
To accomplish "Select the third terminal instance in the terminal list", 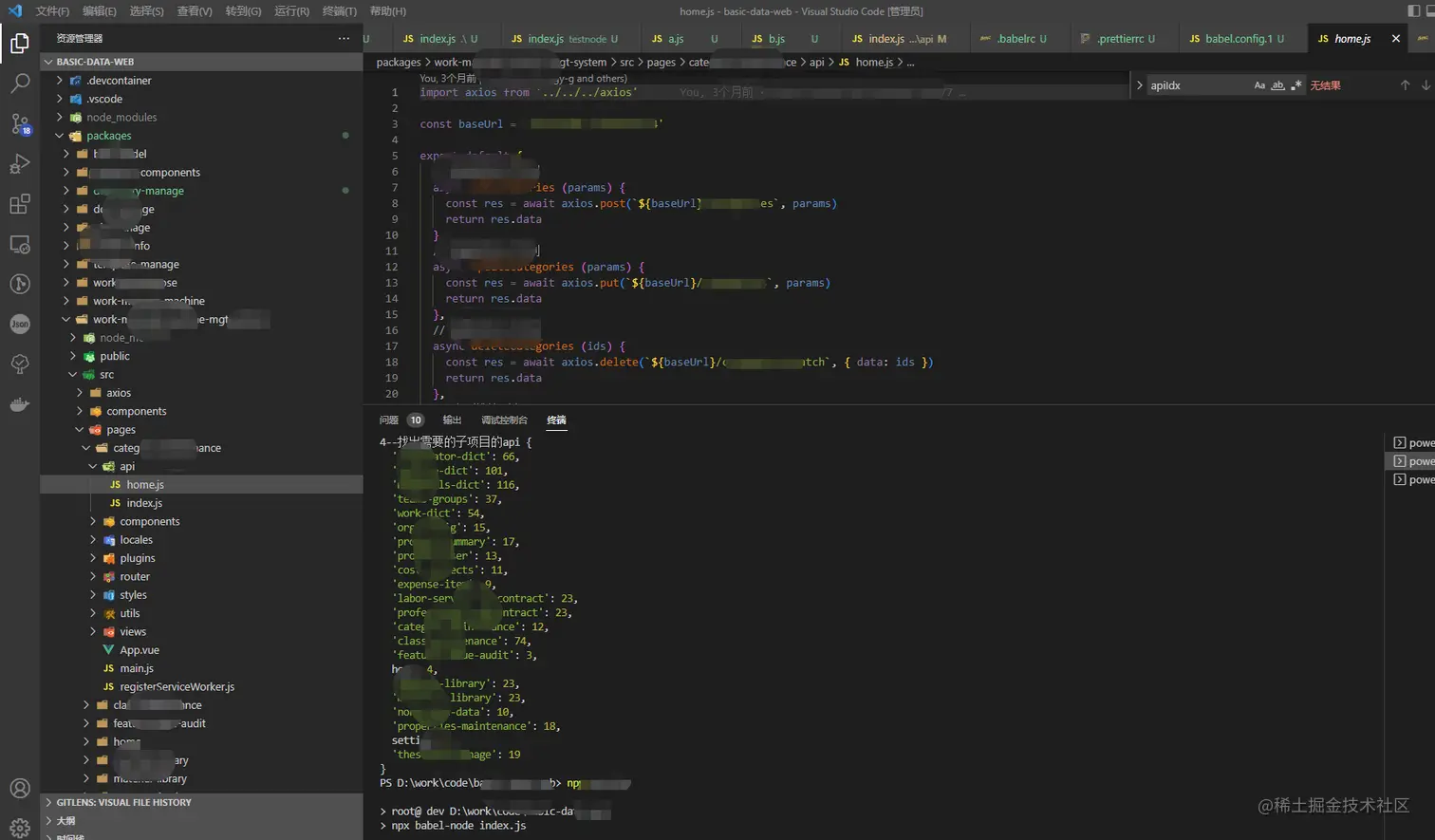I will coord(1412,480).
